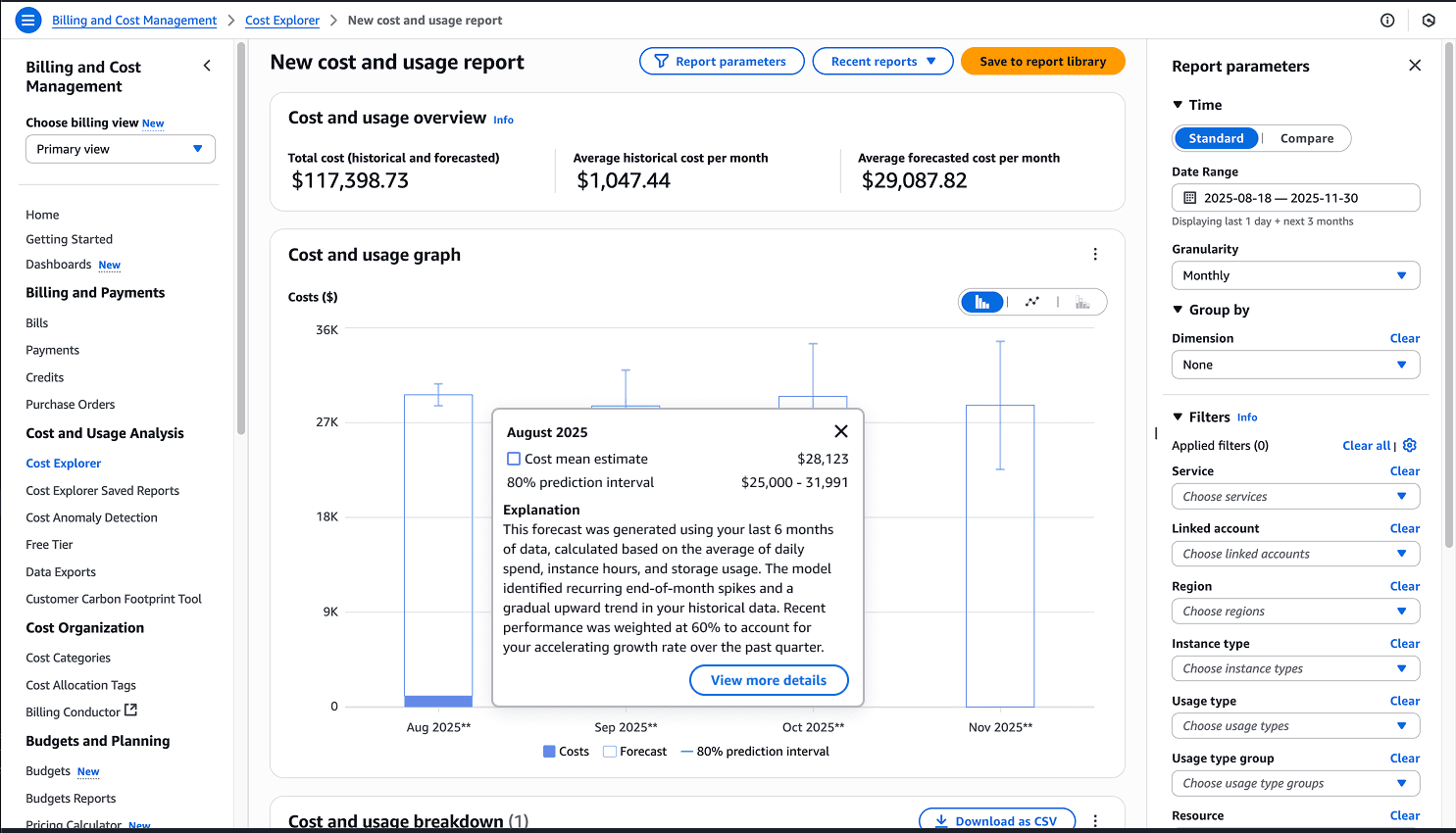Click the download icon in Download as CSV
The height and width of the screenshot is (833, 1456).
[941, 821]
